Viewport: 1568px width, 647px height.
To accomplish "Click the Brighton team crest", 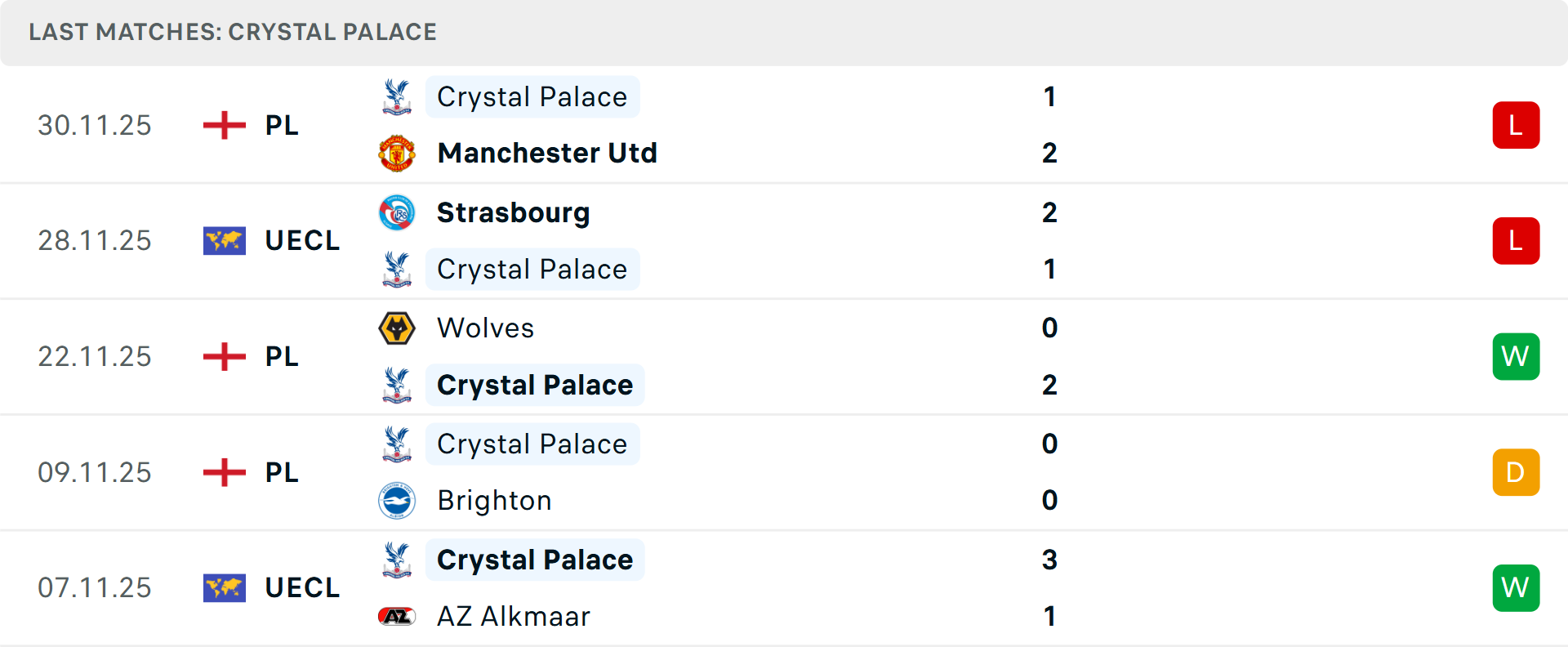I will tap(397, 500).
